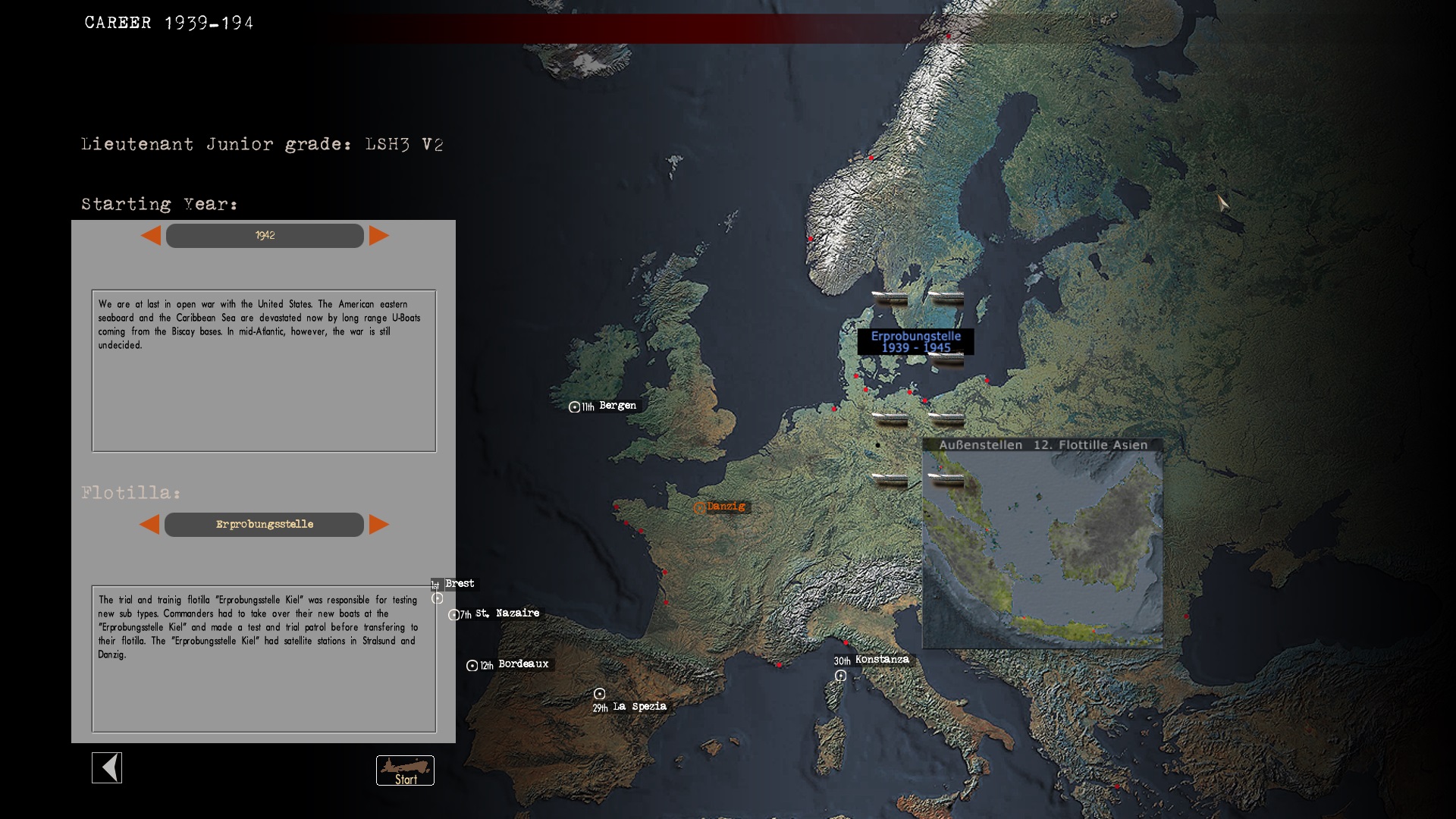Click the La Spezia label
The width and height of the screenshot is (1456, 819).
pyautogui.click(x=639, y=707)
